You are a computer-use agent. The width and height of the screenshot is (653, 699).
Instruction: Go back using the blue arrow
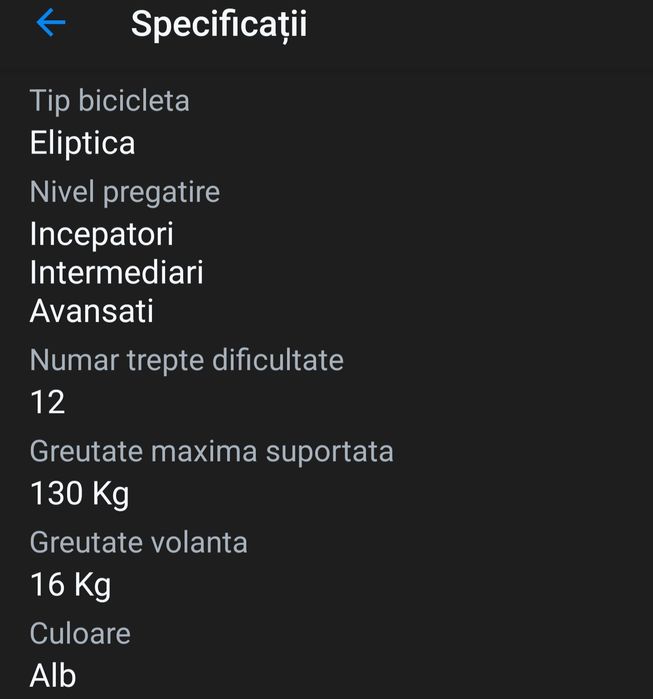50,24
